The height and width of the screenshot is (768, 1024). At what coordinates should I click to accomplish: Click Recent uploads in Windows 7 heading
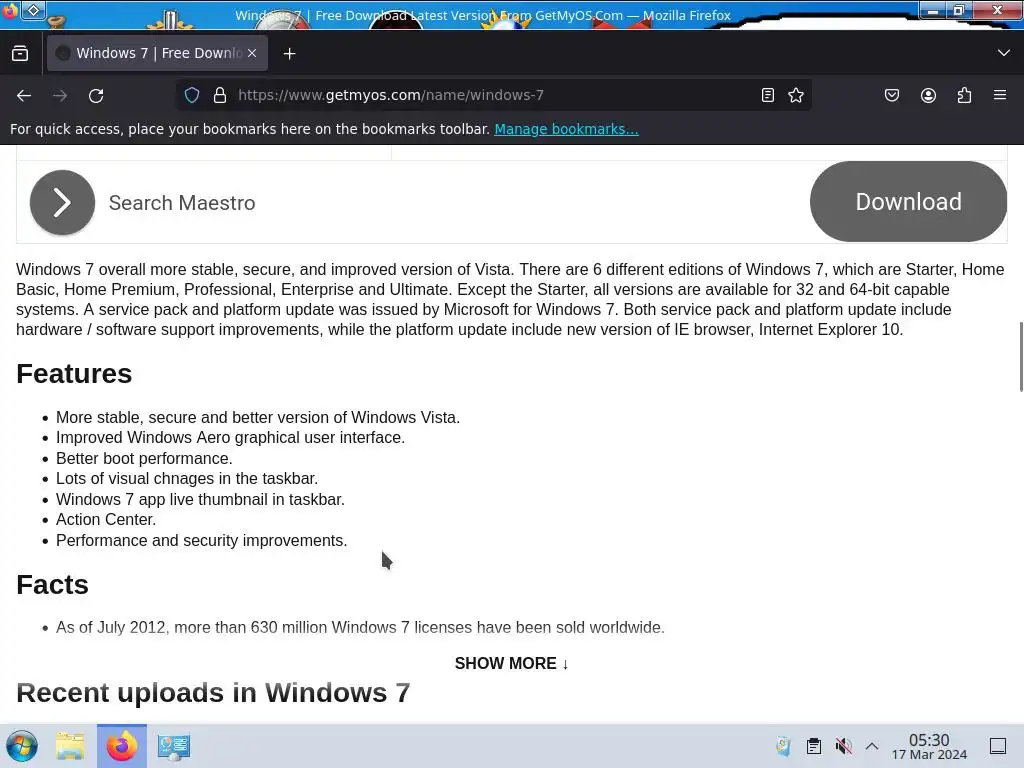click(213, 693)
